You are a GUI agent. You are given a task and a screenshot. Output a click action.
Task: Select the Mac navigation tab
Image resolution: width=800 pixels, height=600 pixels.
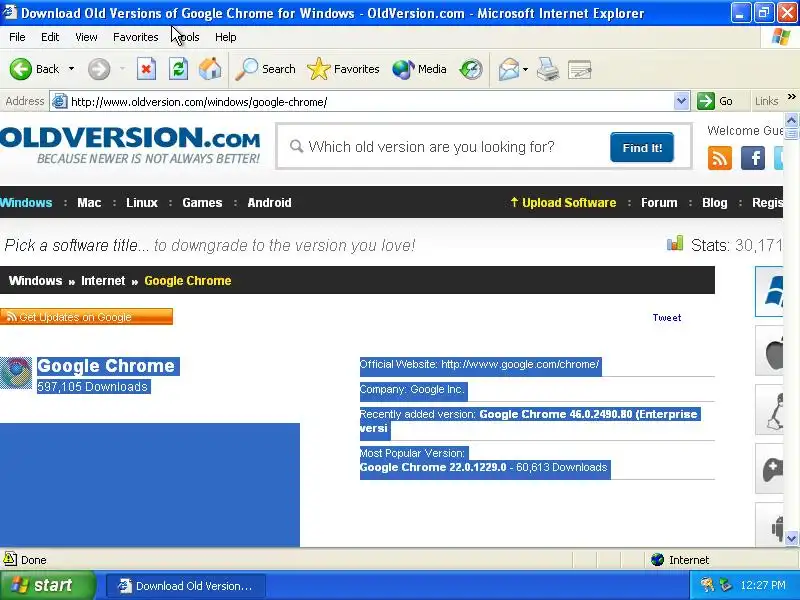(x=89, y=203)
